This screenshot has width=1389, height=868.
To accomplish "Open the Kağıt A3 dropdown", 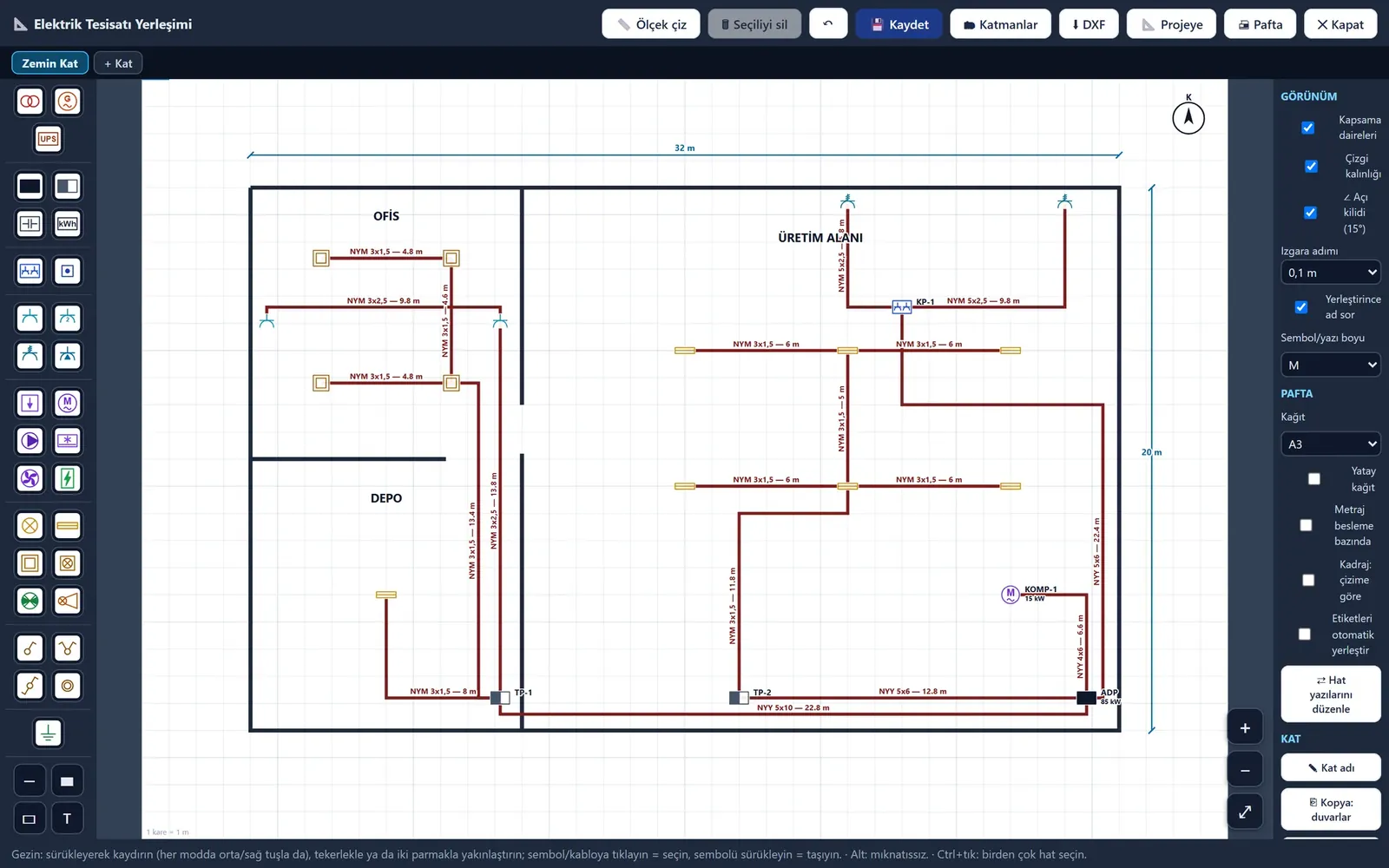I will 1331,444.
